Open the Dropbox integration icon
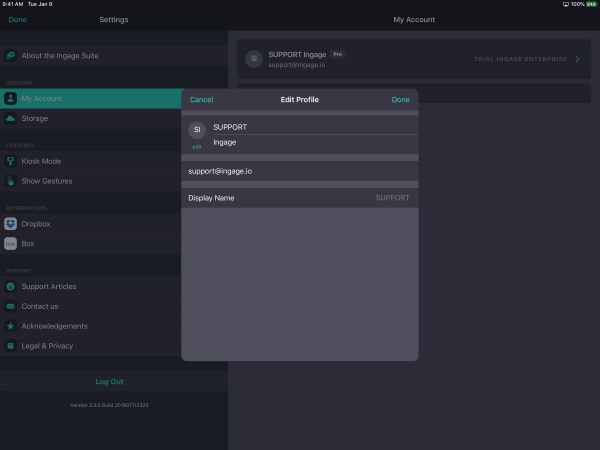 (10, 224)
